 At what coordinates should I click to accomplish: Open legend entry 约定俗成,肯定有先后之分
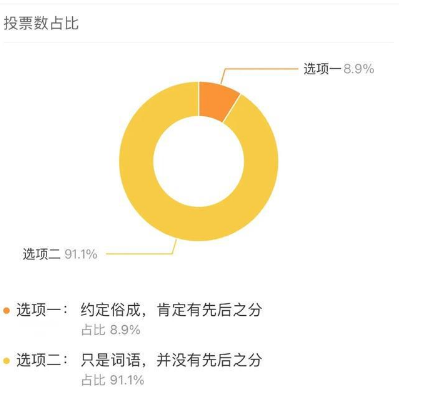[x=171, y=310]
